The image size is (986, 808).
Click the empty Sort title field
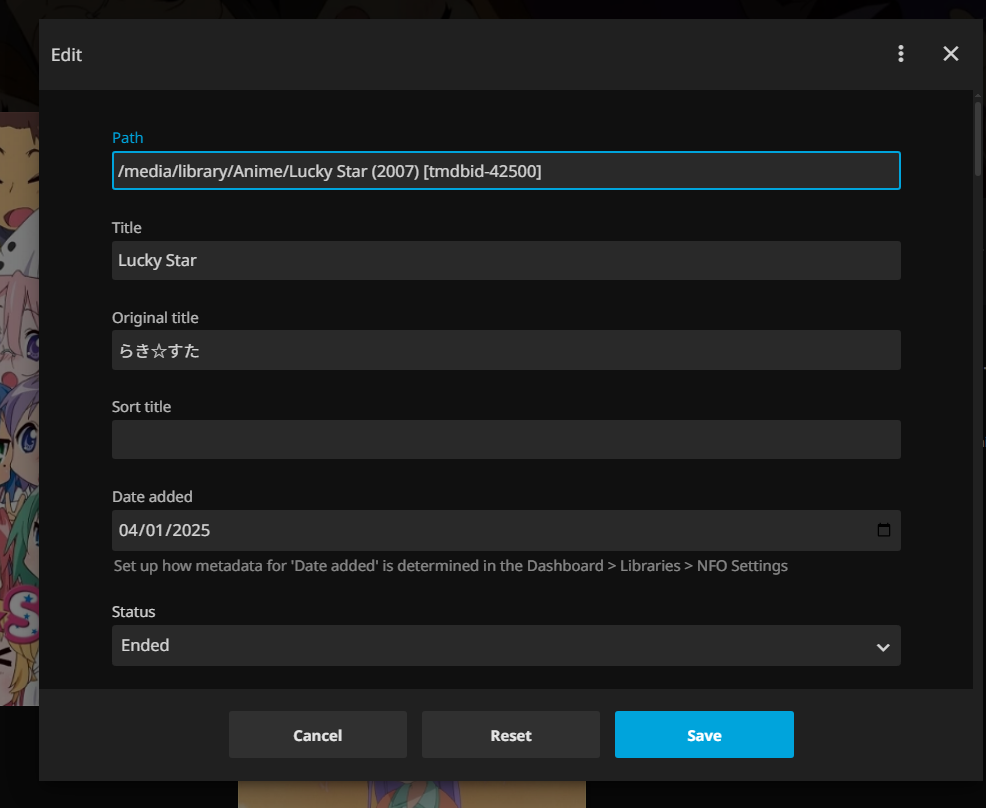505,440
